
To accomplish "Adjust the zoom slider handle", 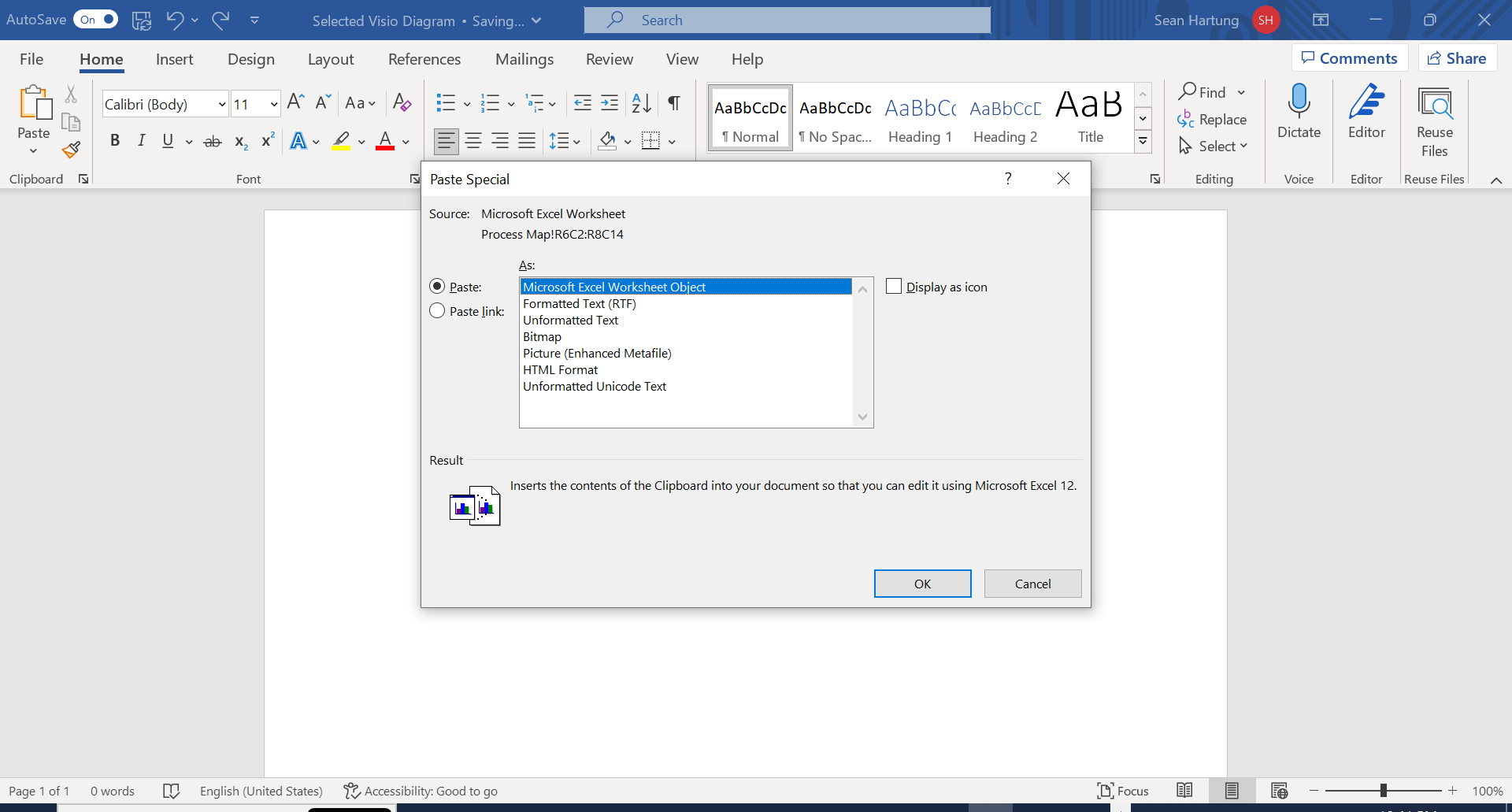I will click(1384, 790).
